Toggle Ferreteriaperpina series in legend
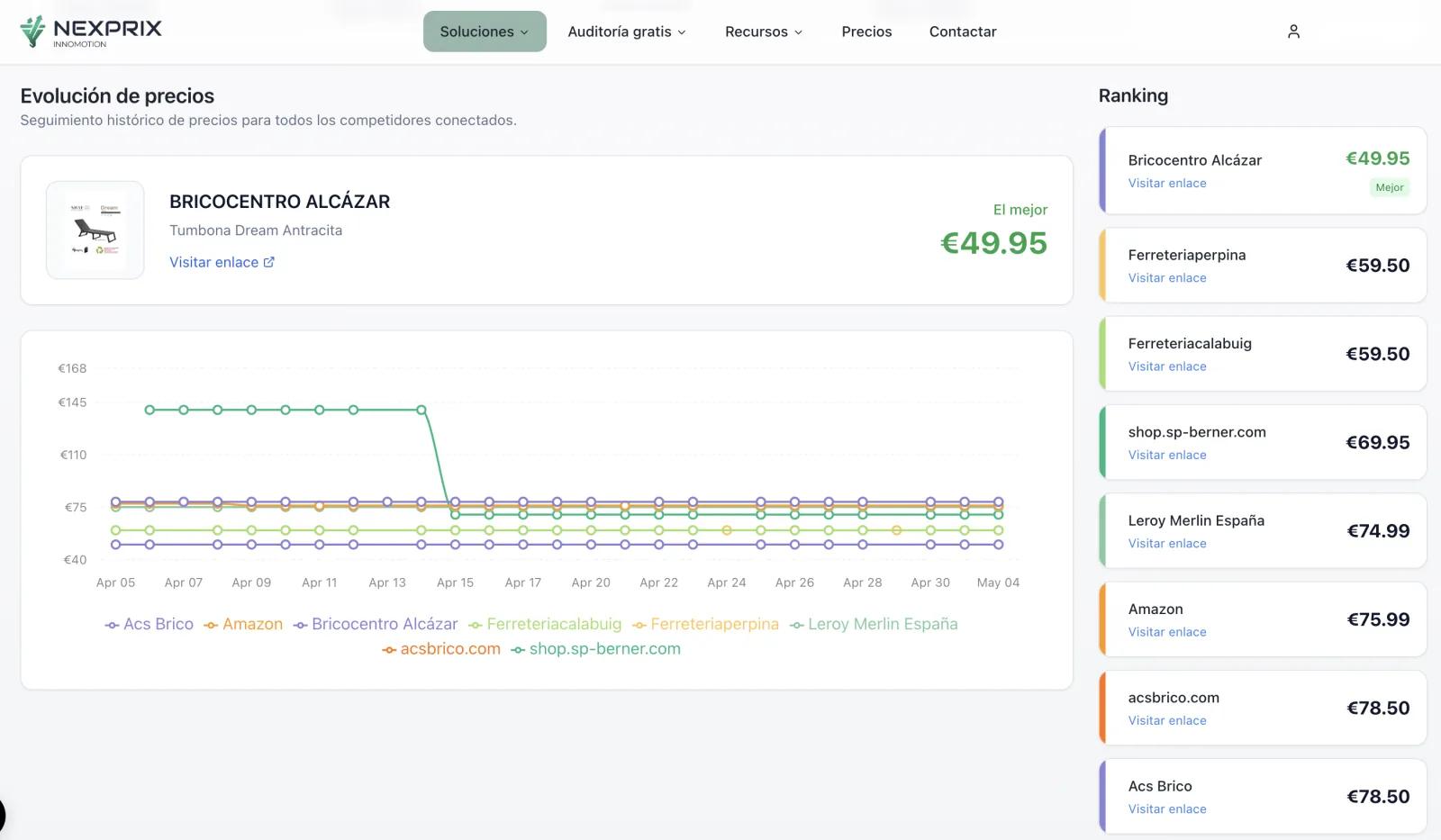 (705, 624)
